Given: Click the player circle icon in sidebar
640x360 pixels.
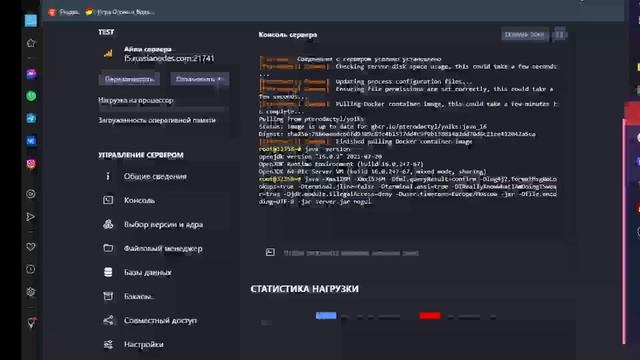Looking at the screenshot, I should [31, 194].
